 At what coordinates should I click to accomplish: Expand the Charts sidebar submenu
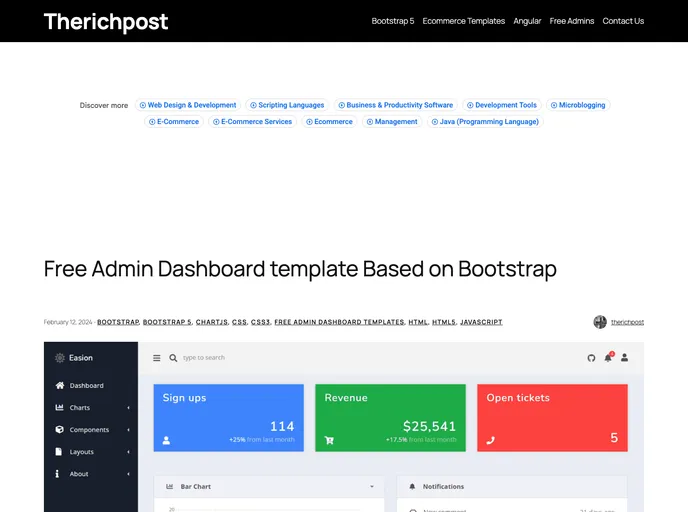pos(128,408)
